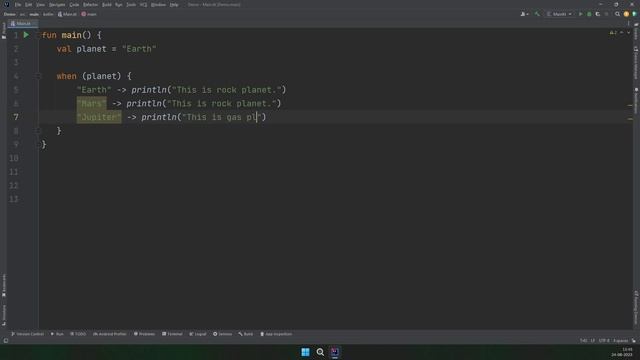Open the Logcat tool window
The image size is (640, 360).
click(x=198, y=334)
